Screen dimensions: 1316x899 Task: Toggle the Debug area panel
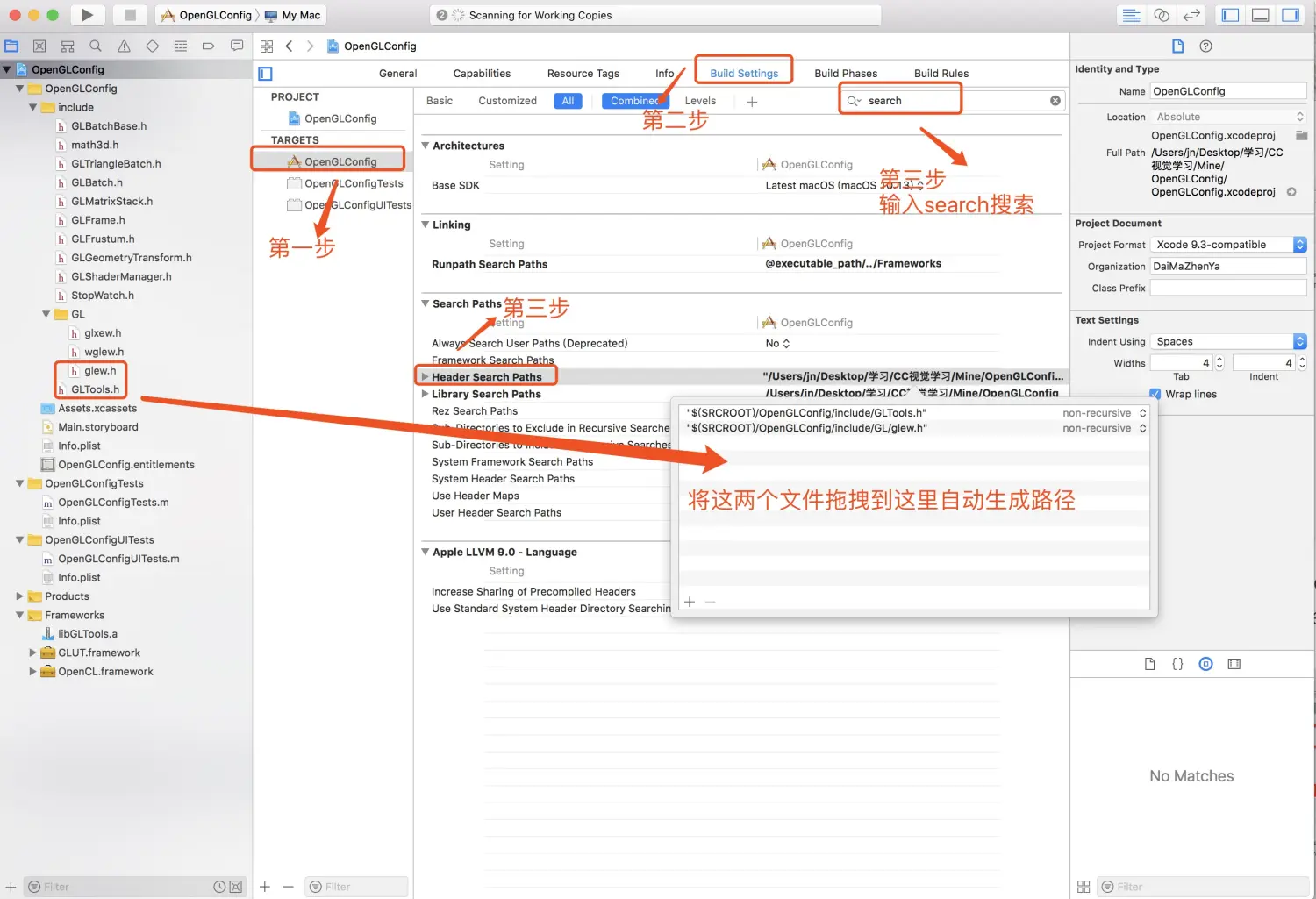pyautogui.click(x=1261, y=15)
